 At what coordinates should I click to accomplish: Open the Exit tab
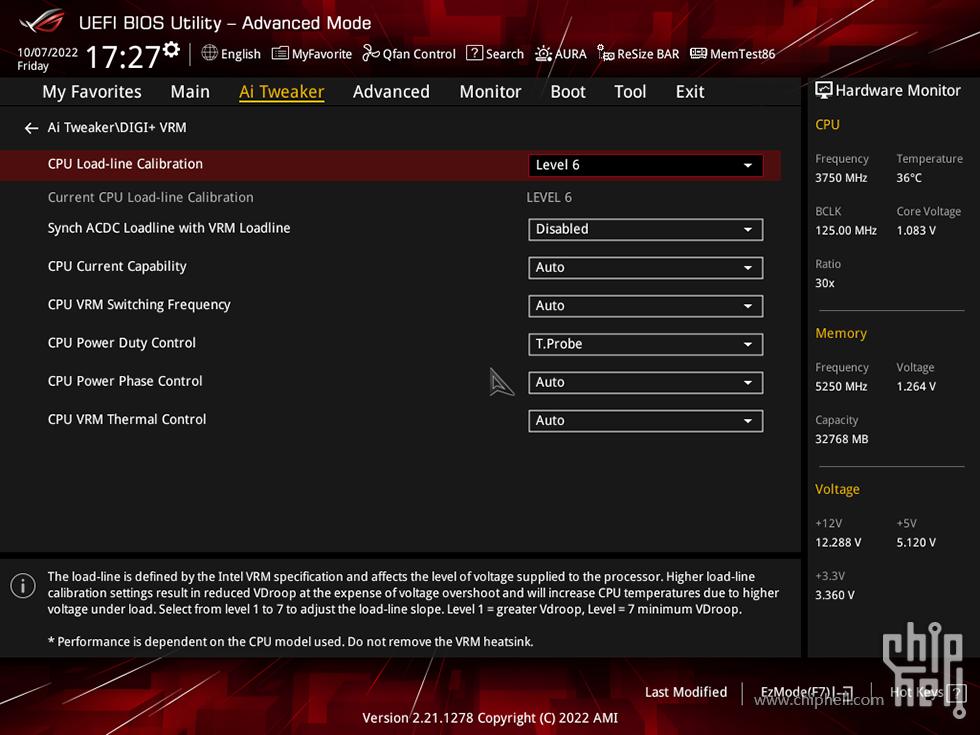point(690,92)
